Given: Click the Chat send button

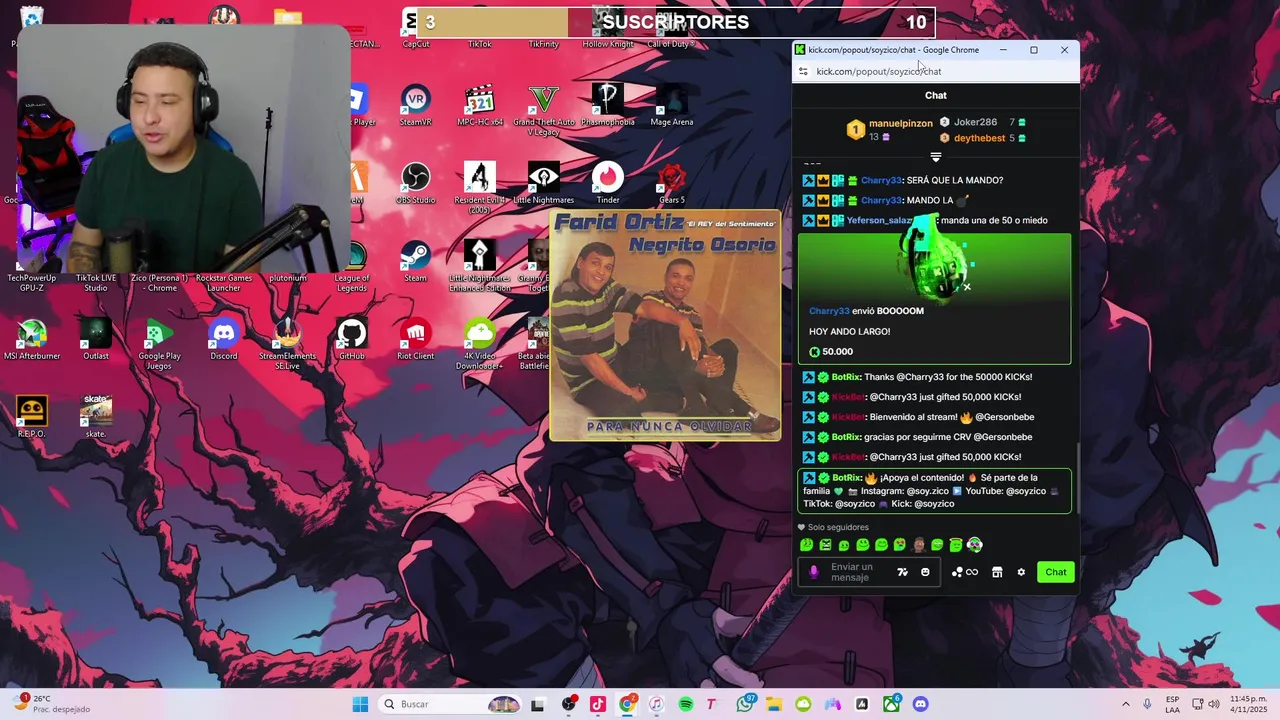Looking at the screenshot, I should tap(1056, 572).
